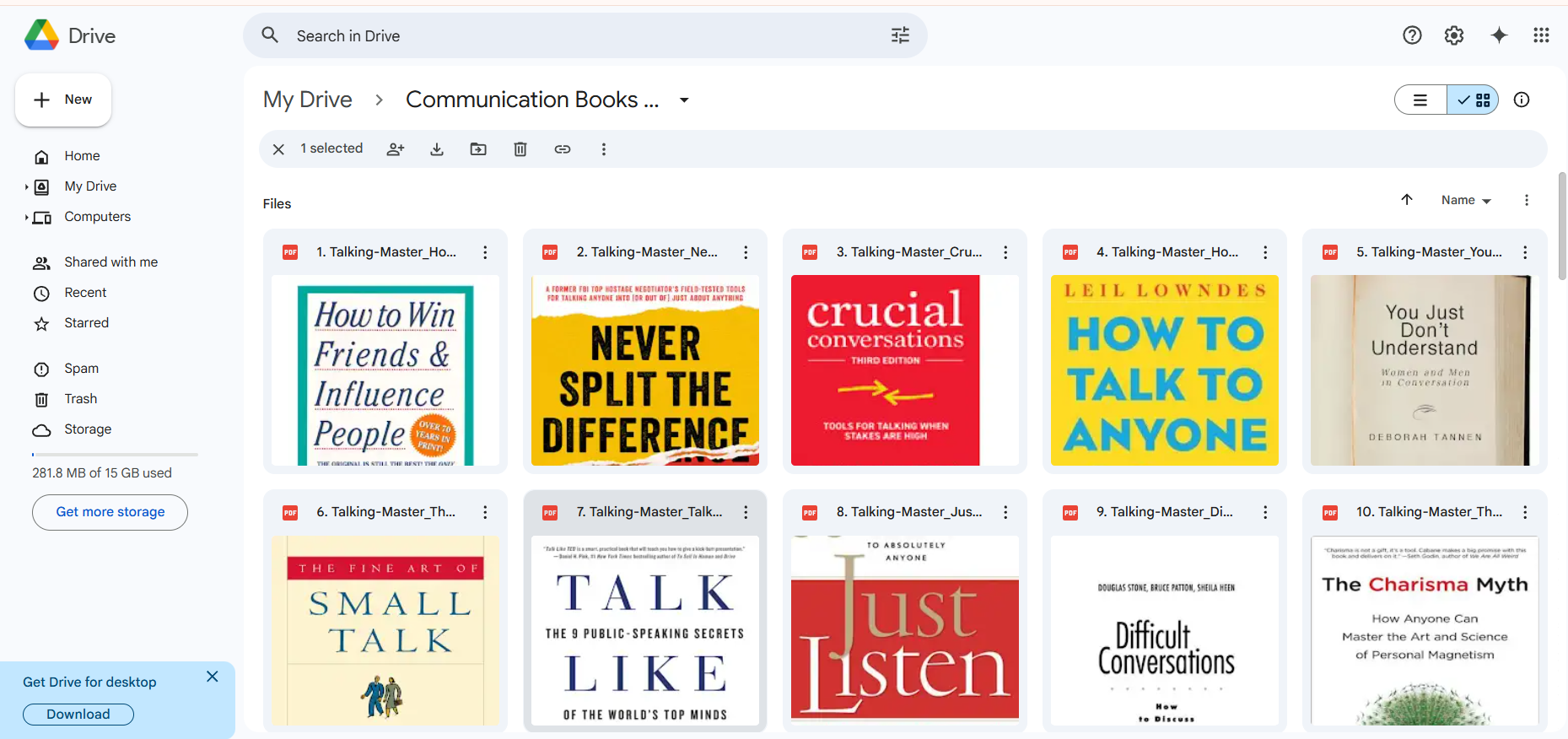Open the Google apps grid

point(1541,35)
